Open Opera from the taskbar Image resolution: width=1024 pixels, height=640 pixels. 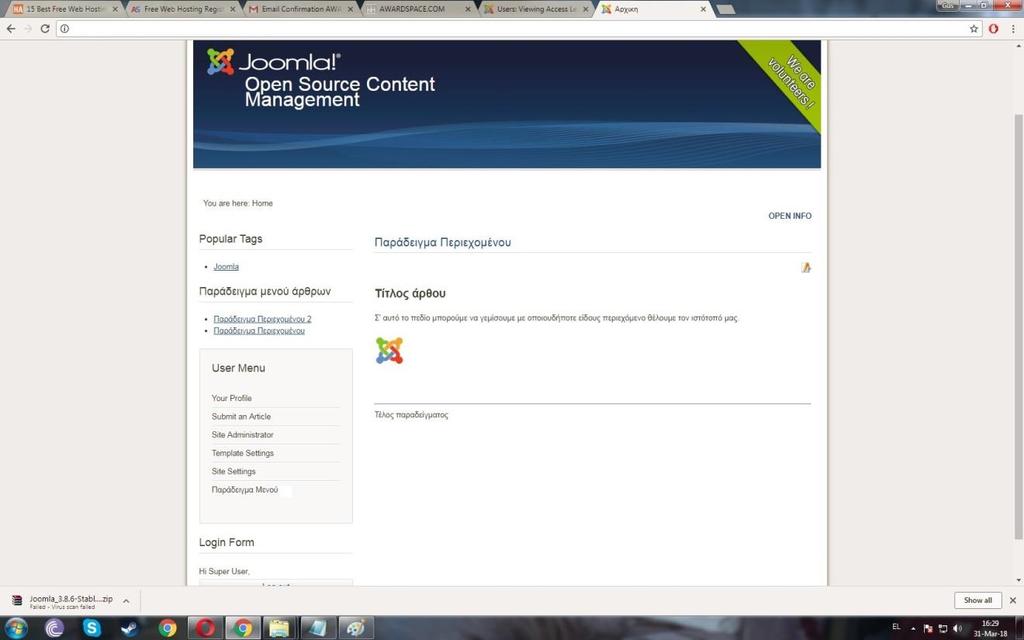pyautogui.click(x=205, y=628)
